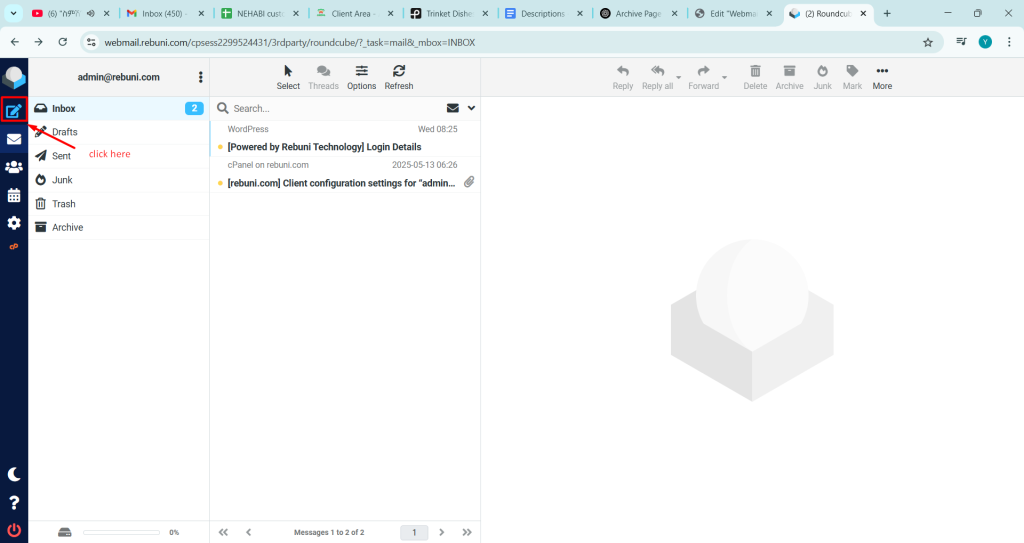Toggle unread filter envelope in search bar
Viewport: 1024px width, 543px height.
pos(452,108)
